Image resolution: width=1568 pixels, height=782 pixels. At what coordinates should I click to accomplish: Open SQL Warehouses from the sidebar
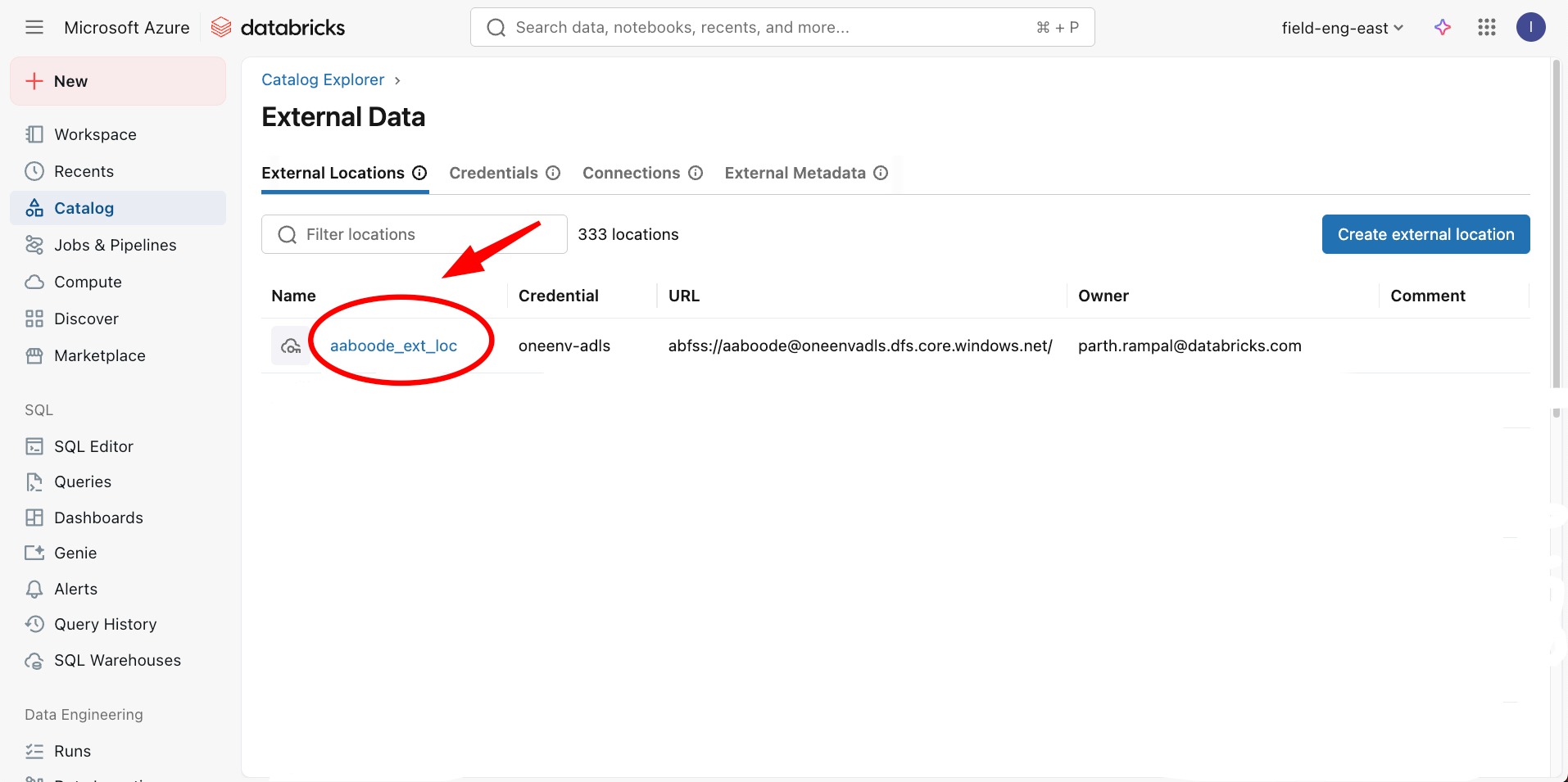click(117, 660)
